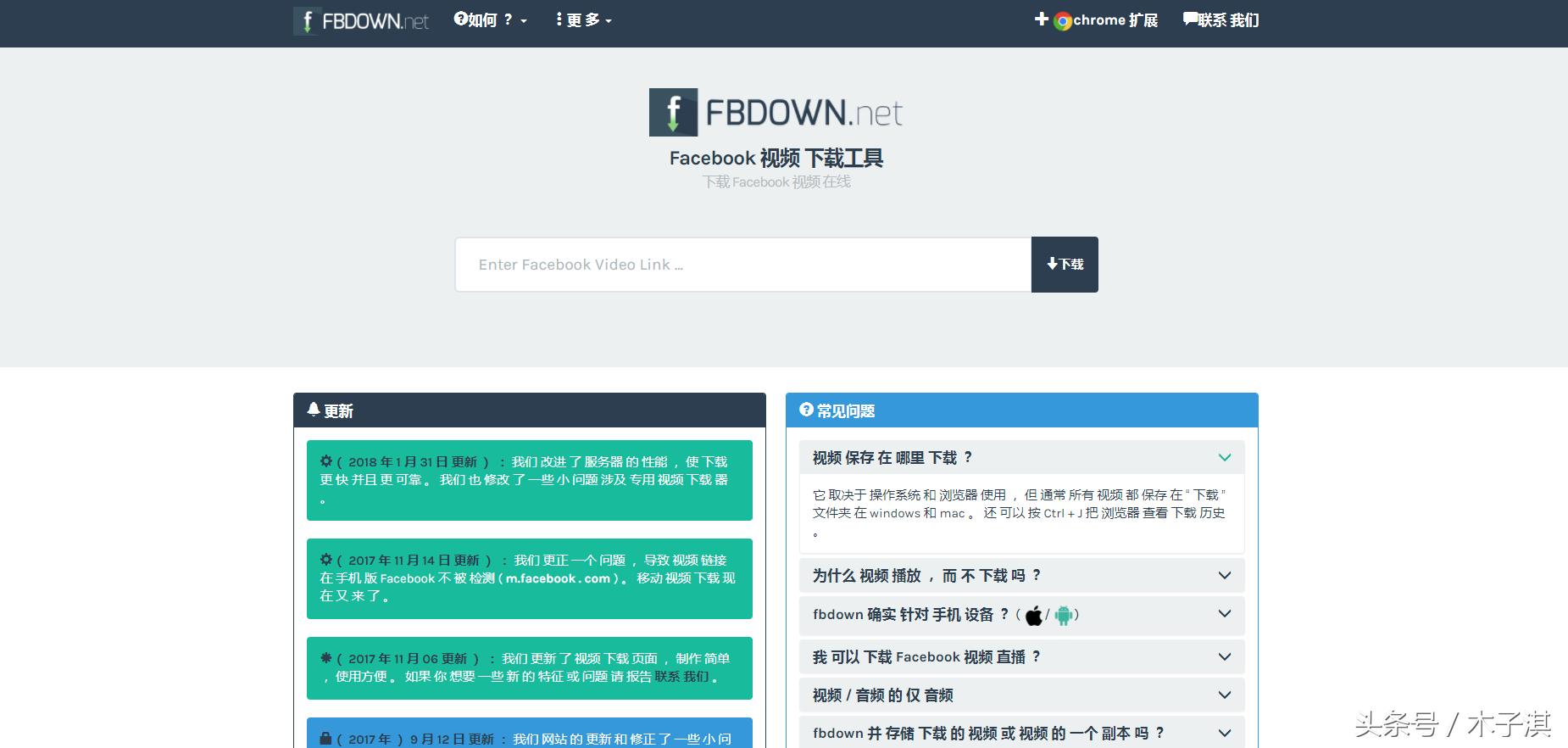The height and width of the screenshot is (748, 1568).
Task: Click the question icon in 常见问题 header
Action: click(806, 410)
